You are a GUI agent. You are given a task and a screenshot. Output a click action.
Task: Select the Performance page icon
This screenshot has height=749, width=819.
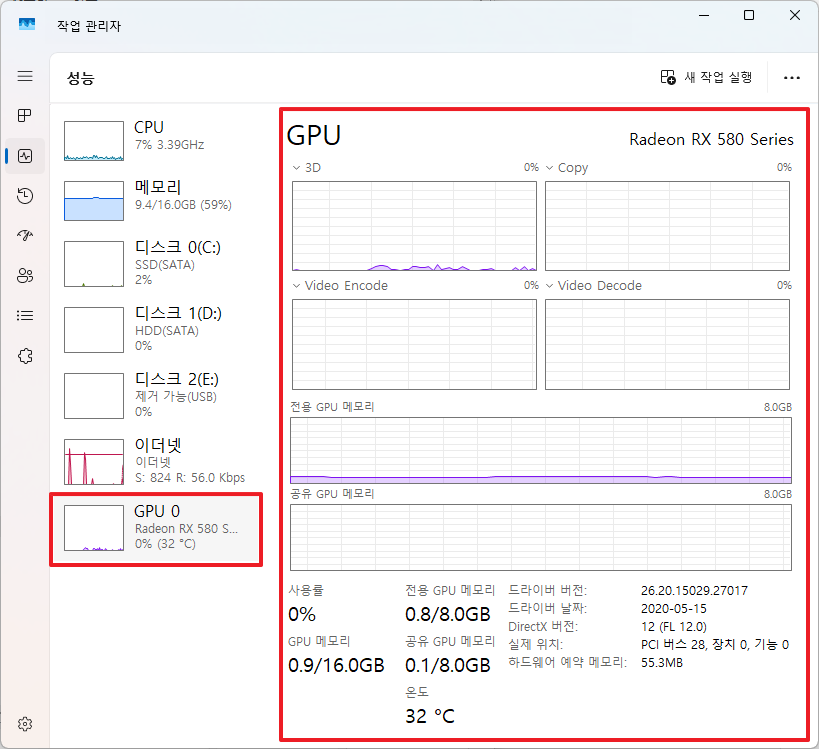pyautogui.click(x=25, y=156)
